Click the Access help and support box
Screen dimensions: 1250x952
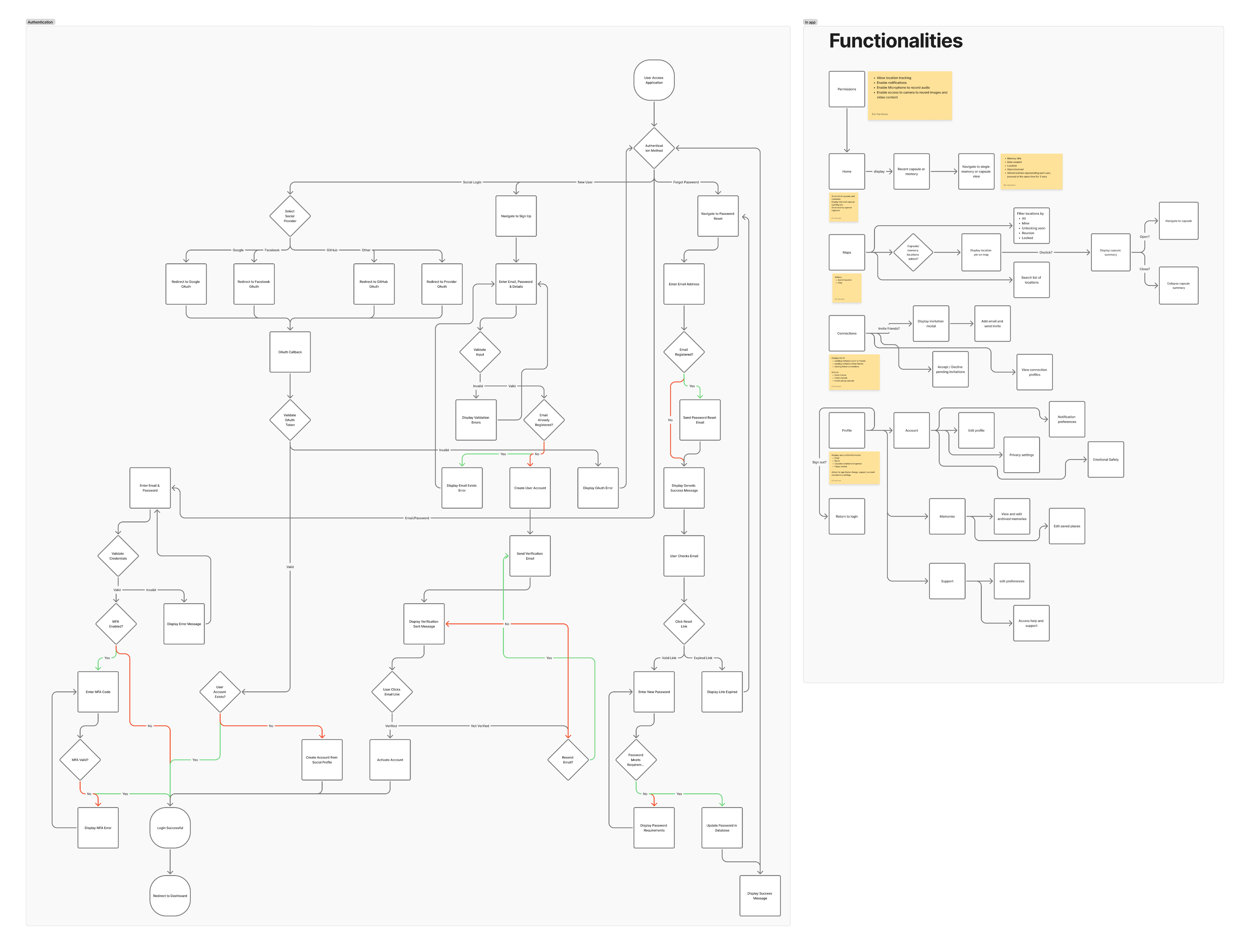coord(1031,623)
